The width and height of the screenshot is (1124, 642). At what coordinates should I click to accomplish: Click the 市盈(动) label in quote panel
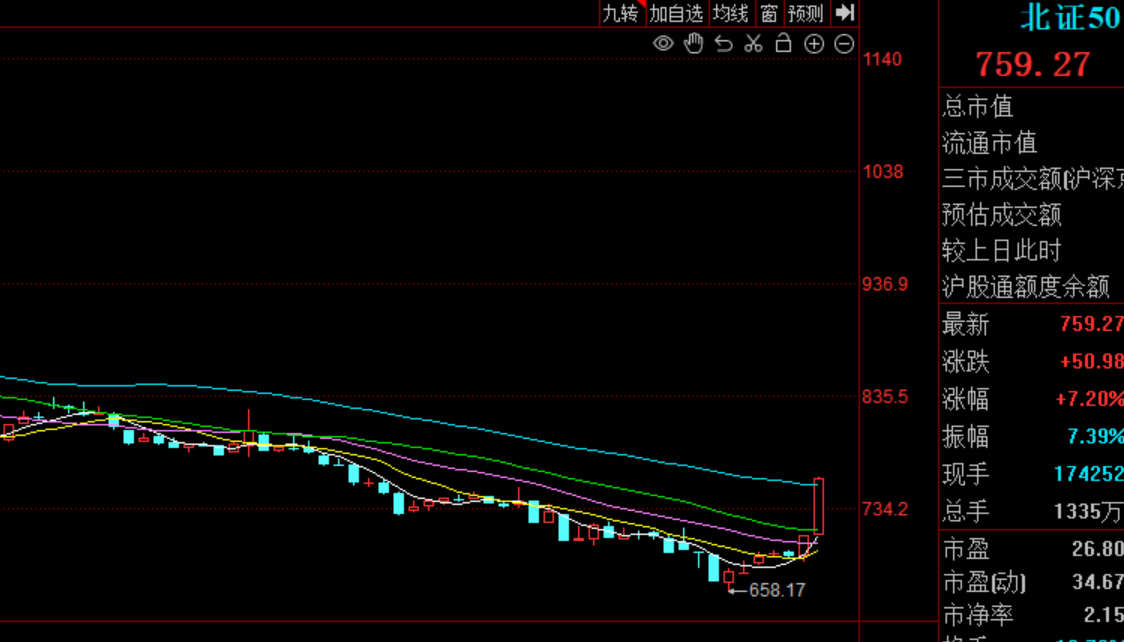pos(984,582)
